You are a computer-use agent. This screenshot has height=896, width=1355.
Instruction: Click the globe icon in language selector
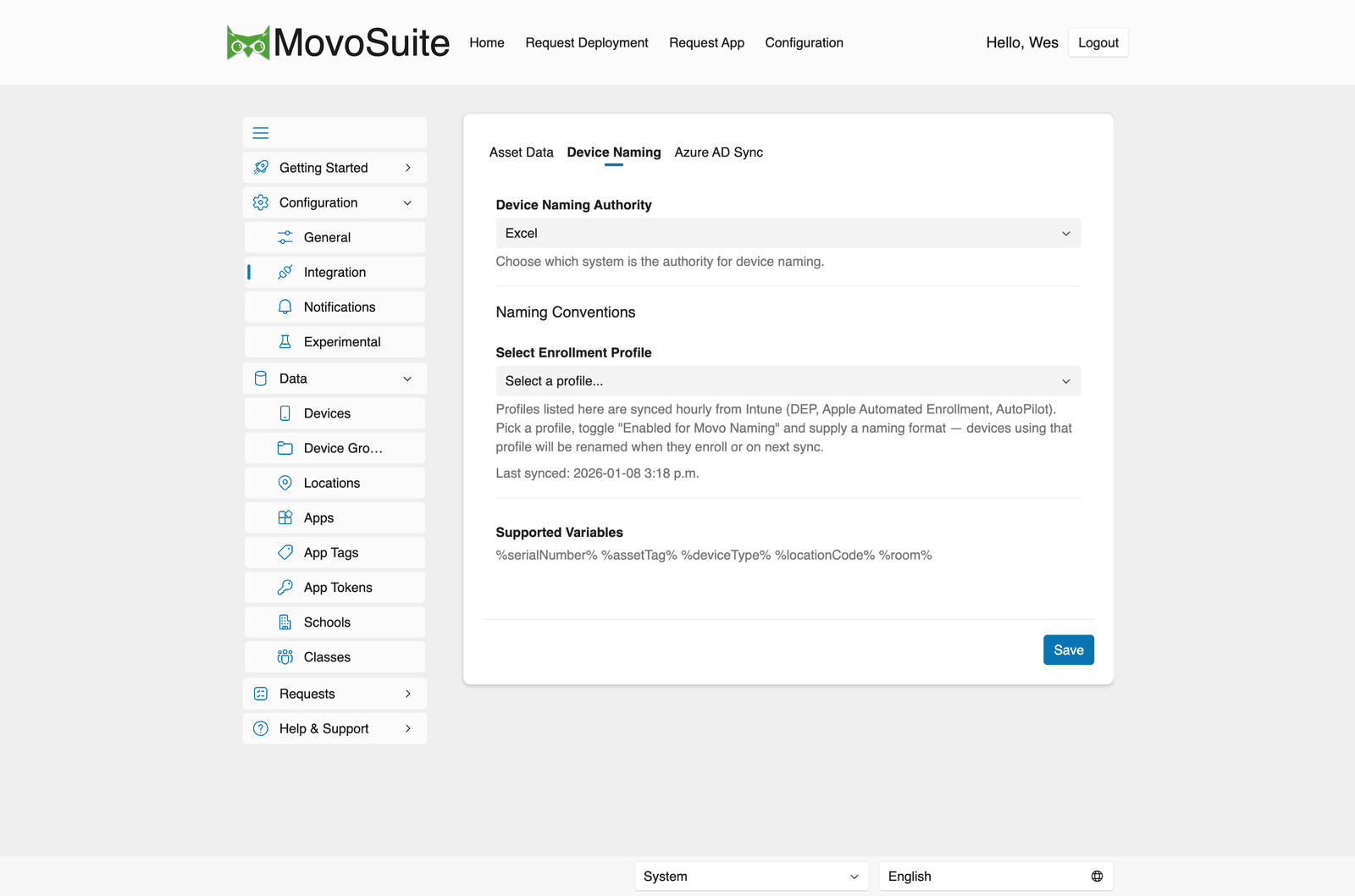click(x=1097, y=877)
